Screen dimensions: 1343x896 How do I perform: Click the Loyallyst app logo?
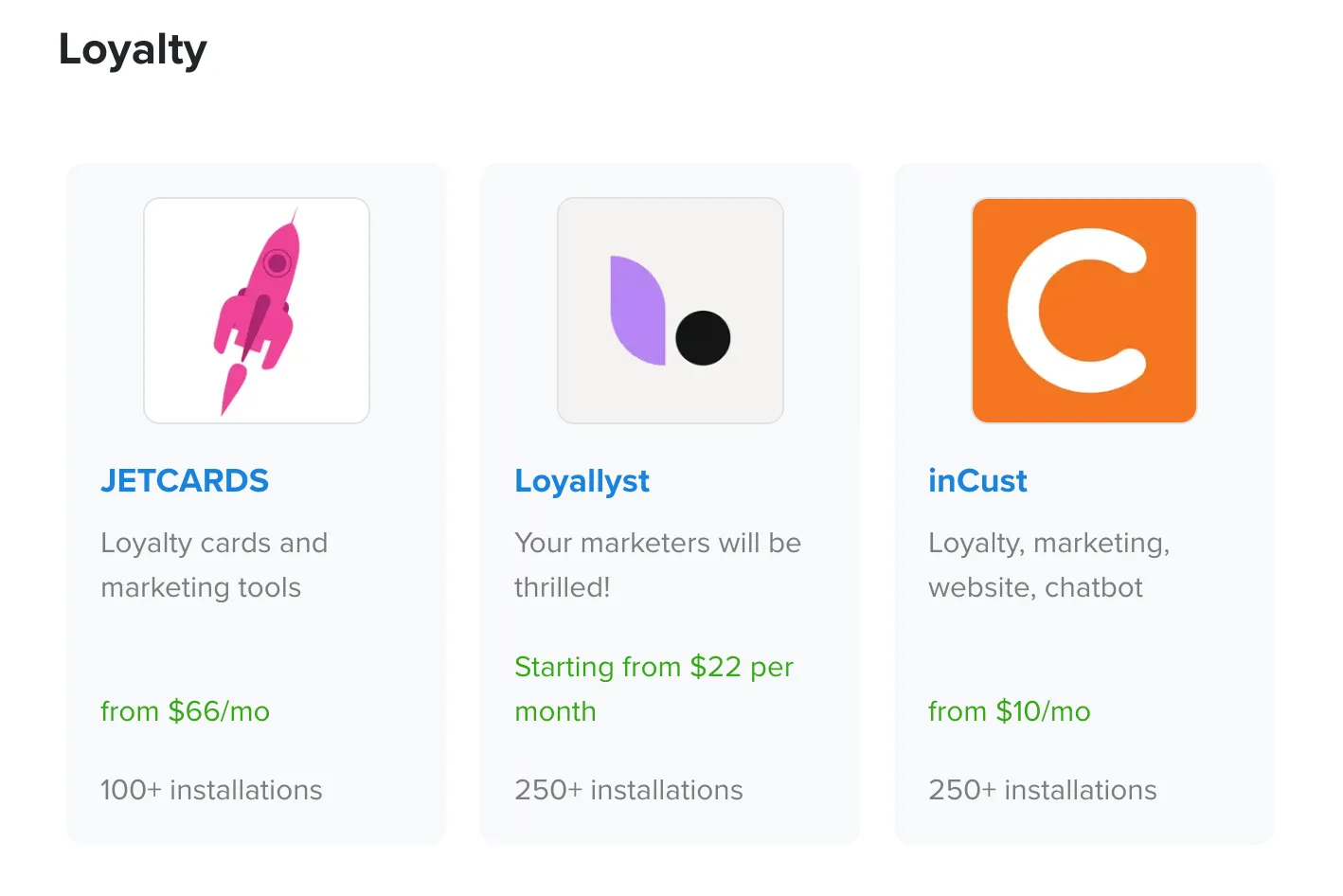[671, 311]
